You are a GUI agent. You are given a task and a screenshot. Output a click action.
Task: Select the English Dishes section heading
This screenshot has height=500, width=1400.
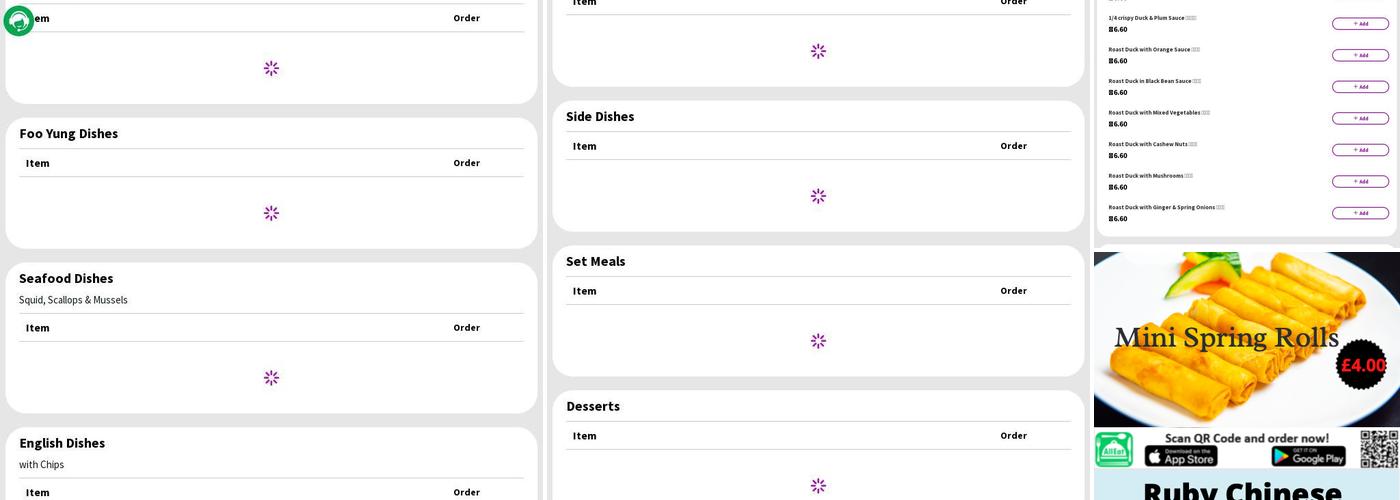pos(62,443)
